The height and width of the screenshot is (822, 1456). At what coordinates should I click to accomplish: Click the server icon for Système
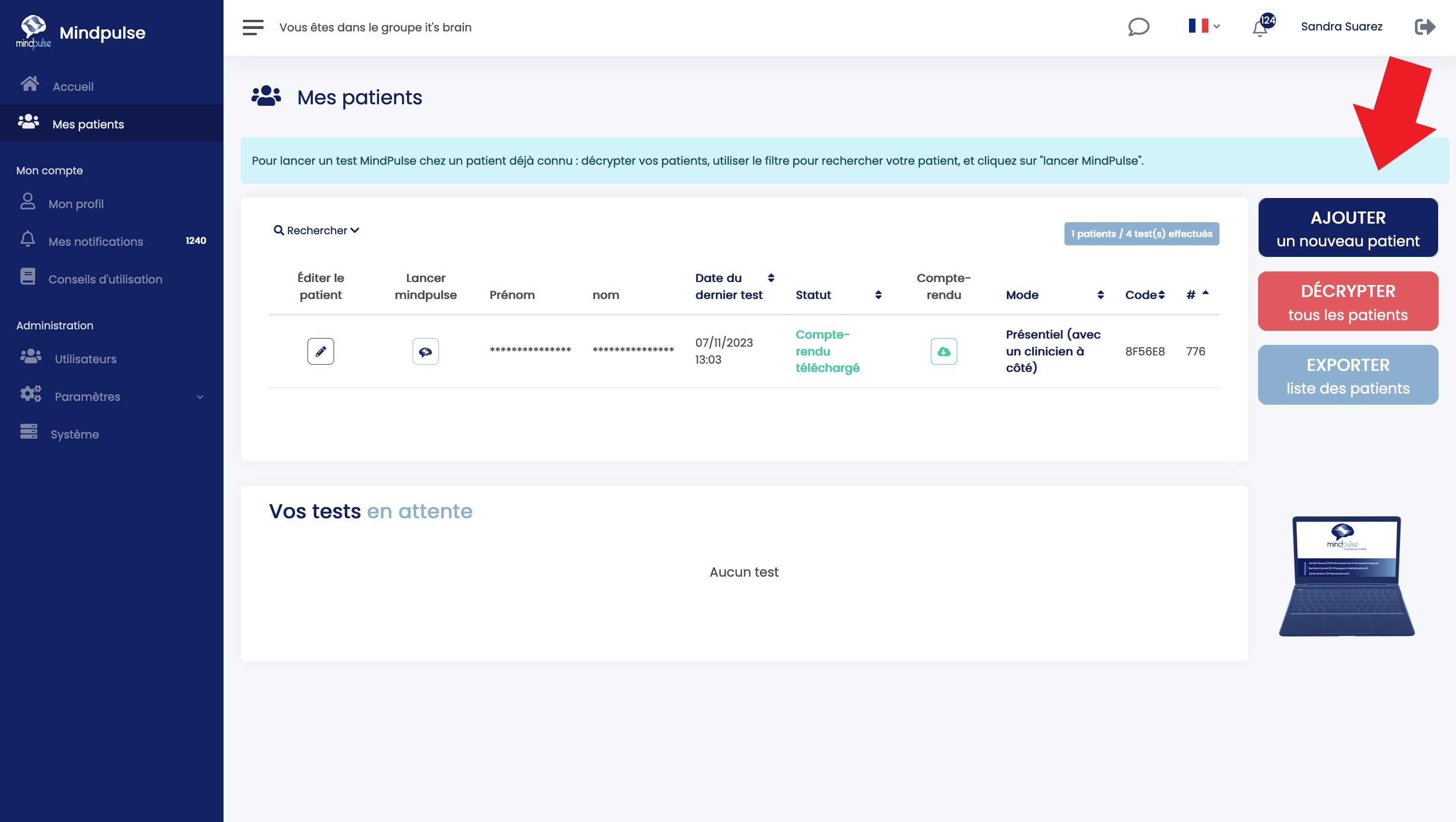tap(28, 431)
